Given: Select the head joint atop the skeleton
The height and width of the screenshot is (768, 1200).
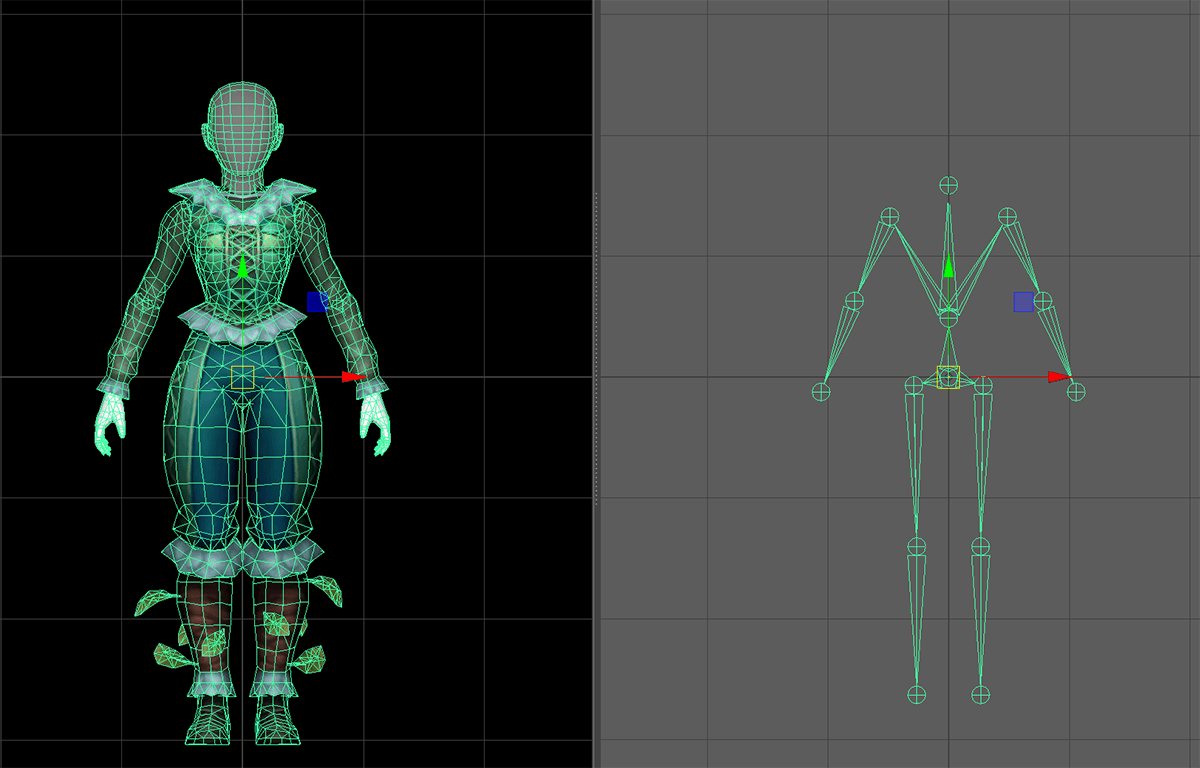Looking at the screenshot, I should click(x=948, y=185).
